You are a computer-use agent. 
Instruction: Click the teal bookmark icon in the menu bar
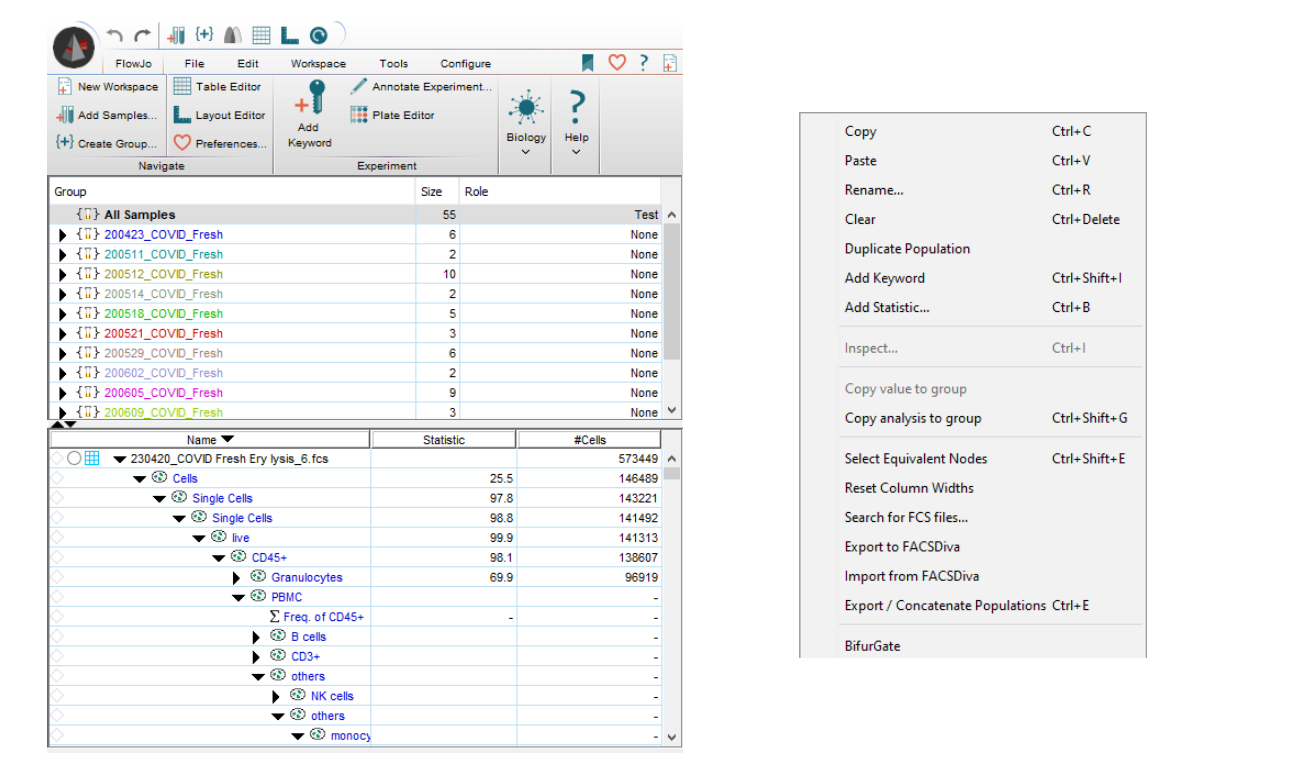pos(588,63)
